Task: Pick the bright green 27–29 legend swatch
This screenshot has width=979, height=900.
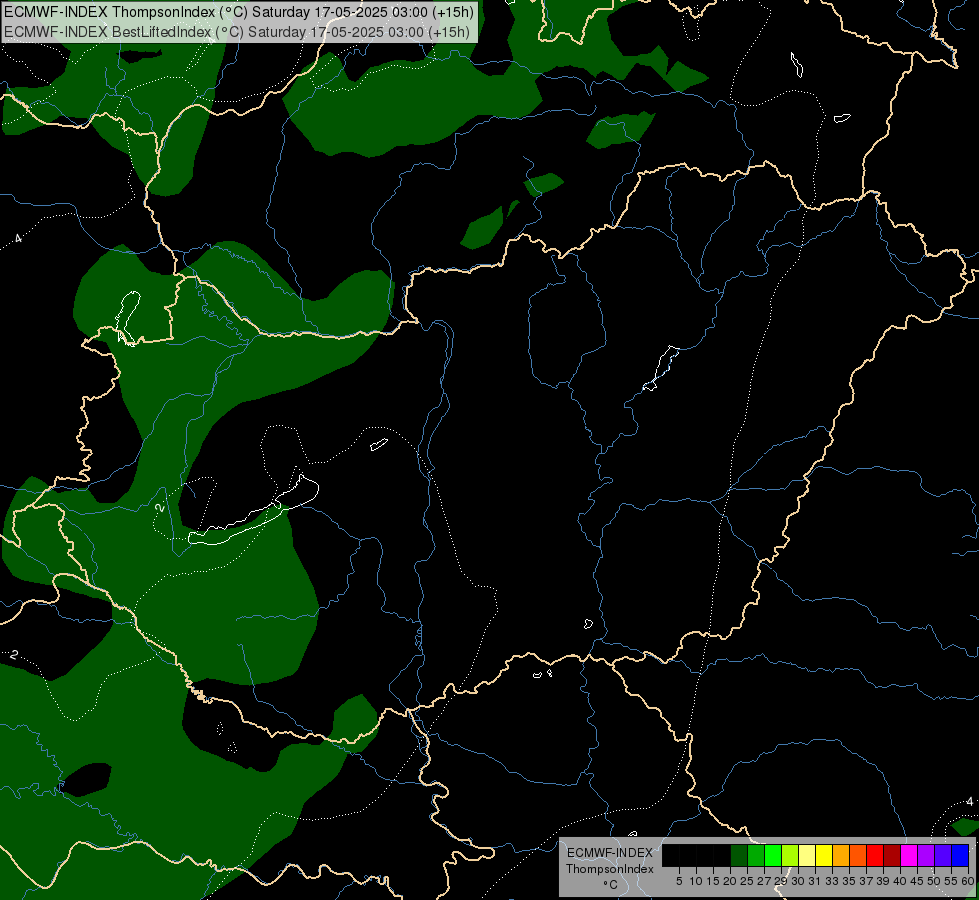Action: (773, 855)
